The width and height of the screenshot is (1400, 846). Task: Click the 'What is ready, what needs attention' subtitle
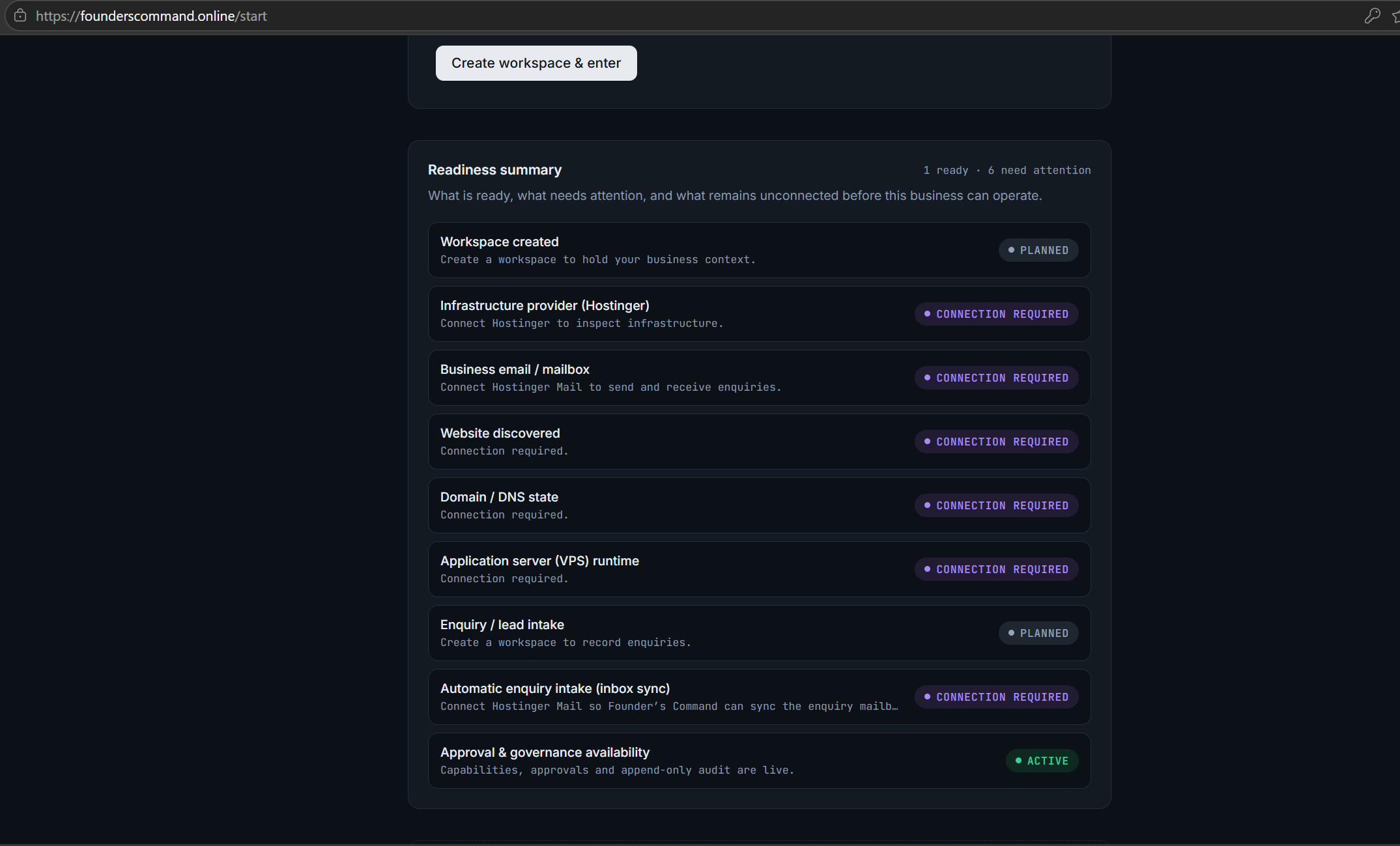coord(735,195)
